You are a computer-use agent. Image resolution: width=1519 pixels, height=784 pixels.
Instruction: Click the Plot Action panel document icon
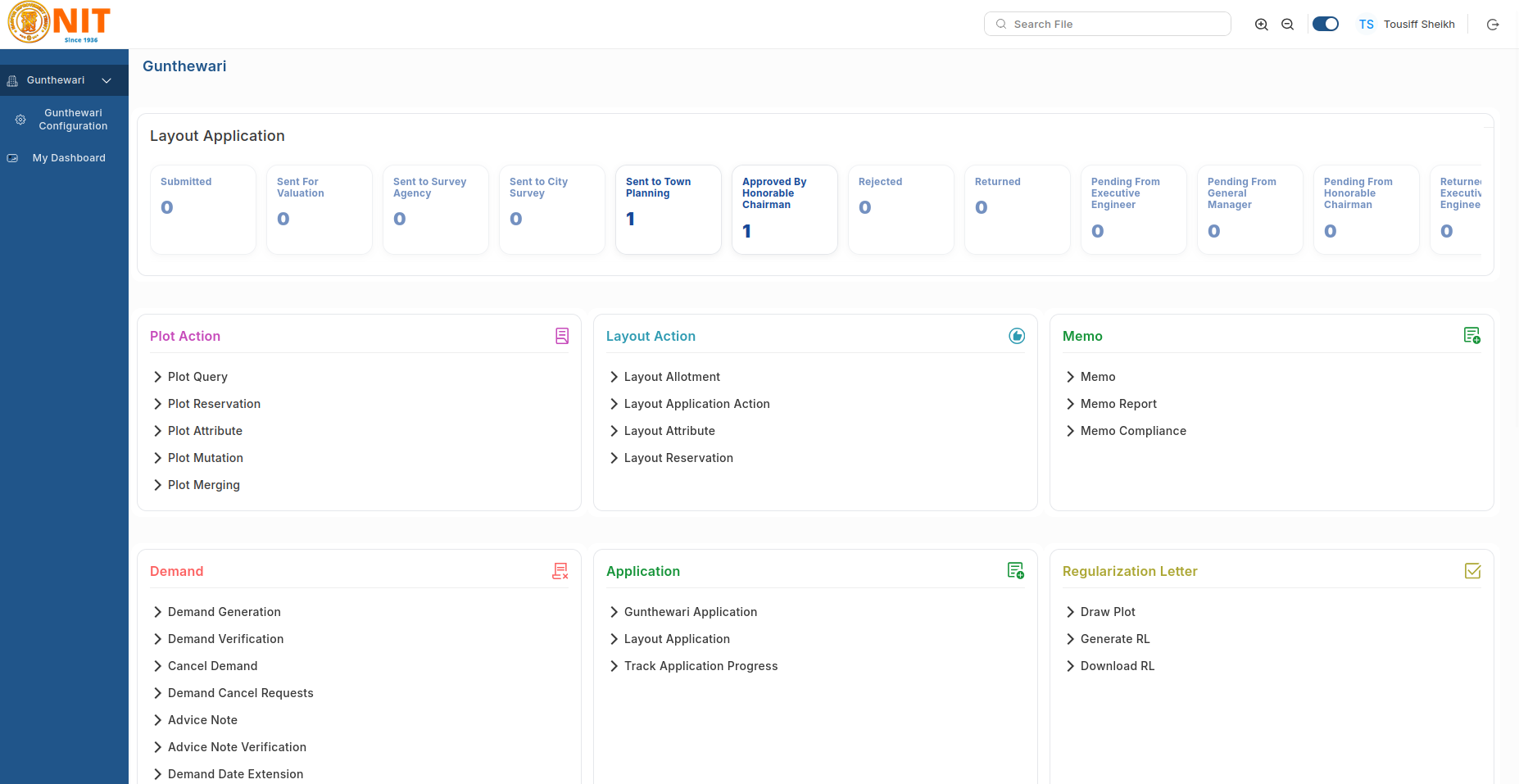point(562,336)
